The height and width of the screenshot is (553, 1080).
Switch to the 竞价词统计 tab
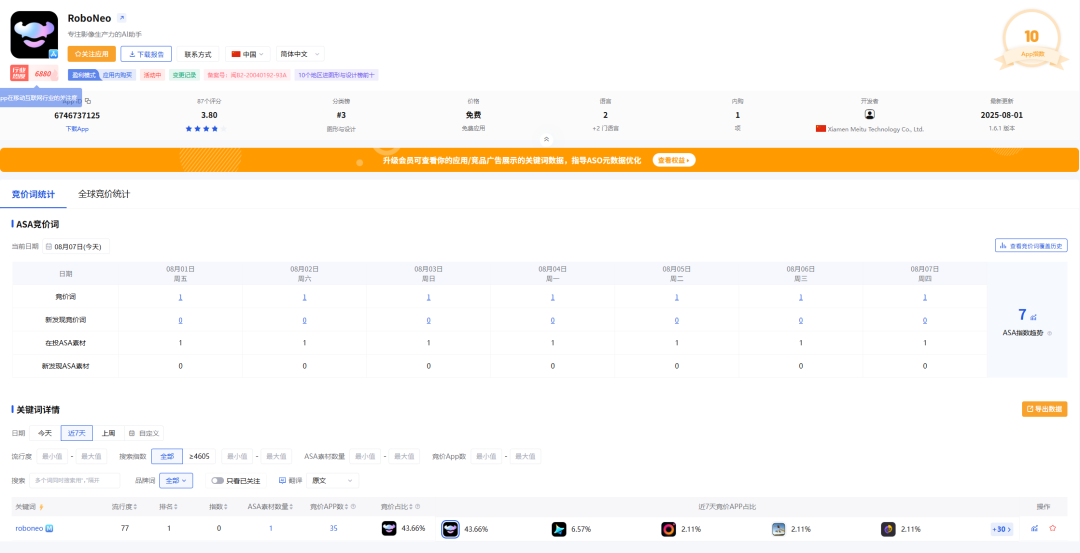(x=33, y=194)
